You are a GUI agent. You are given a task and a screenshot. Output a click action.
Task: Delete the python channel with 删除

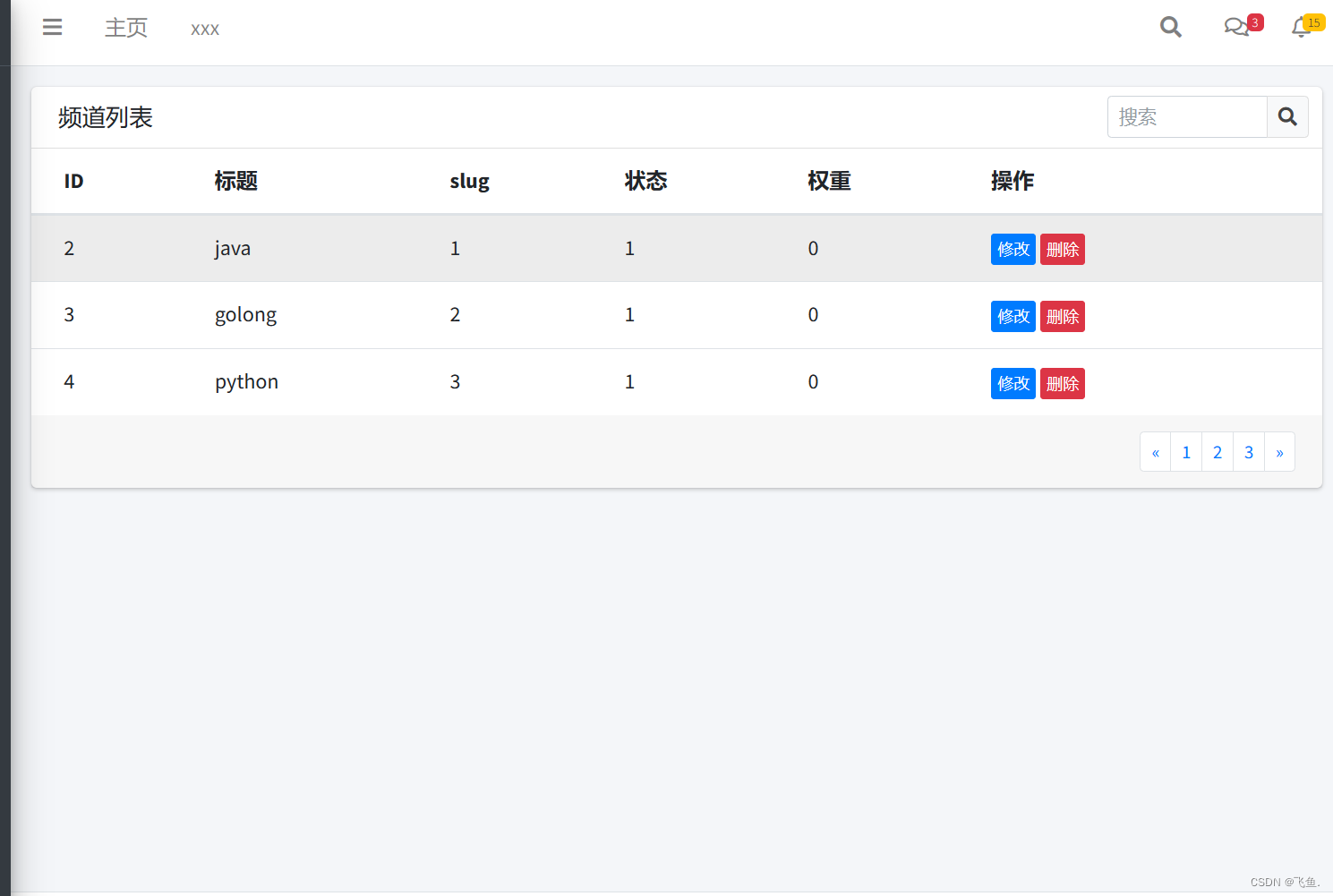pyautogui.click(x=1062, y=383)
